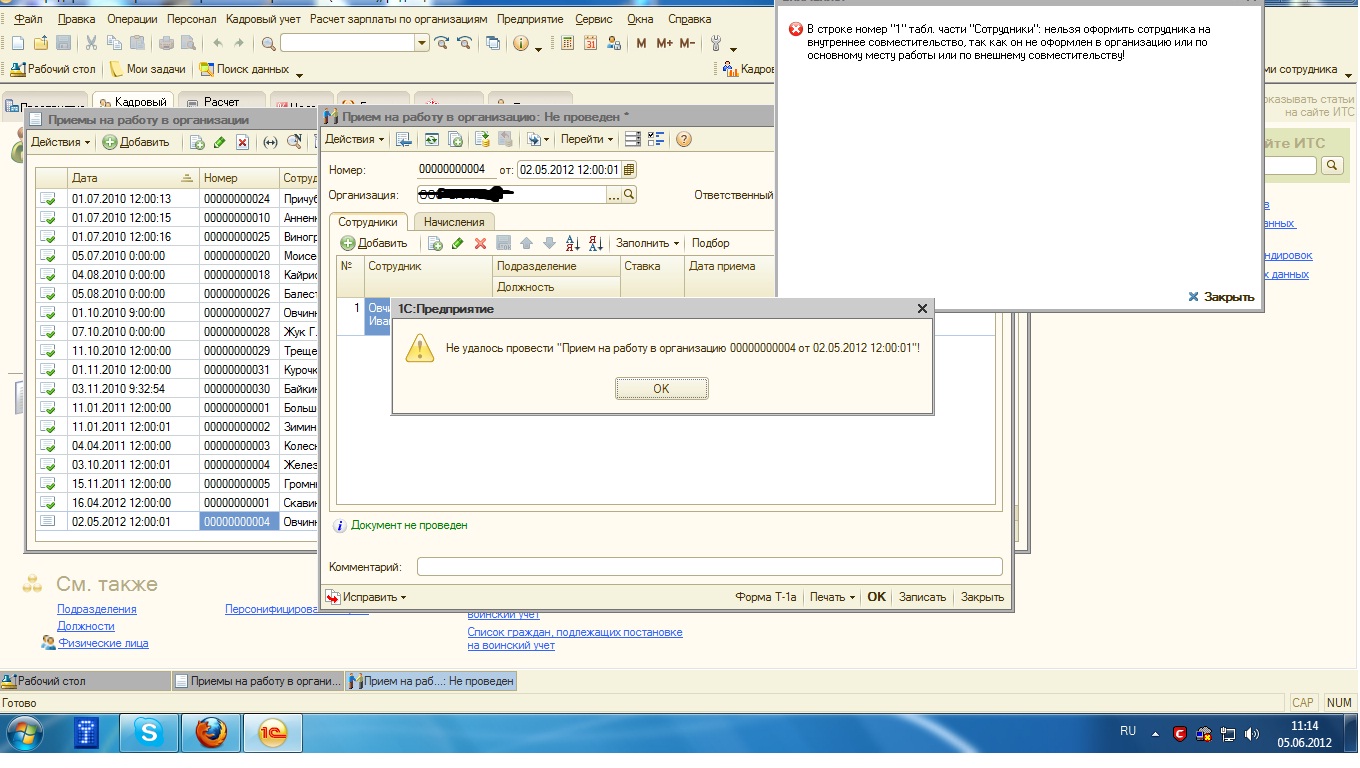Open the Кадровый учет menu

(x=263, y=19)
